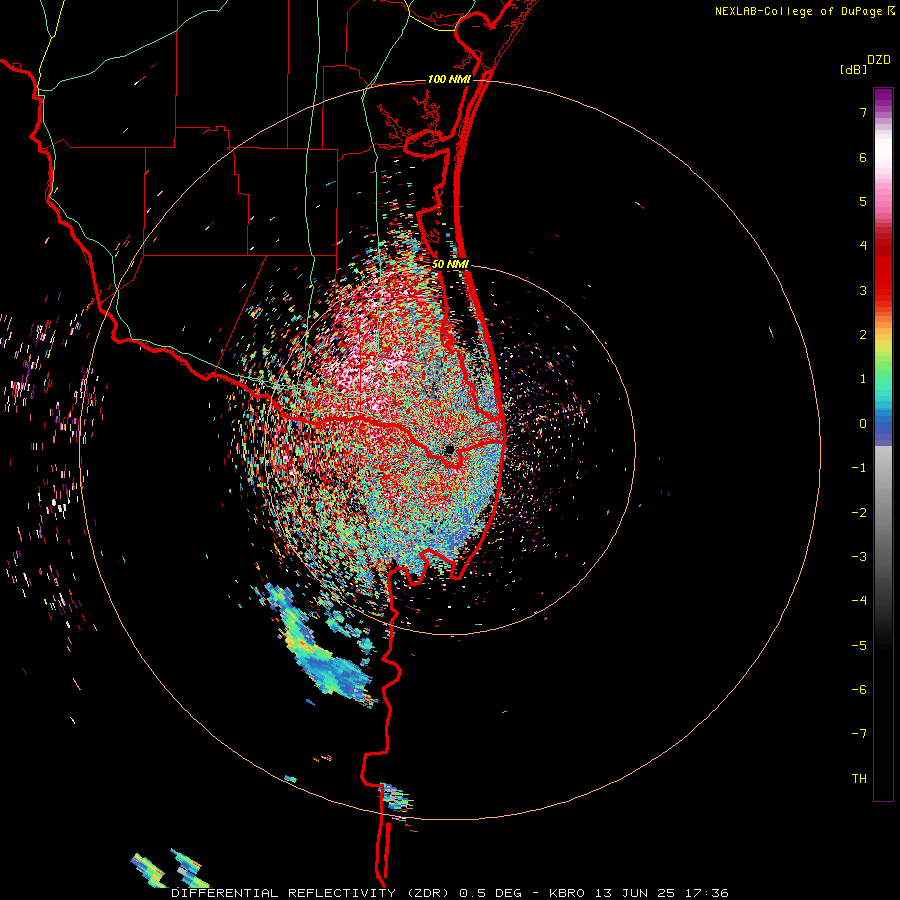Click the 3 value on the dB scale

click(x=863, y=290)
